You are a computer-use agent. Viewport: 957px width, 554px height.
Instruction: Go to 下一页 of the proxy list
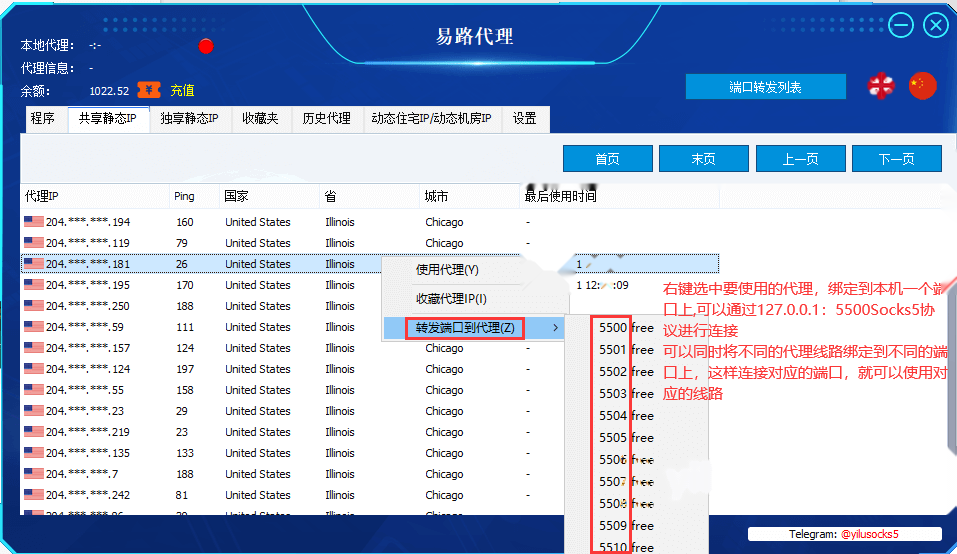click(897, 159)
